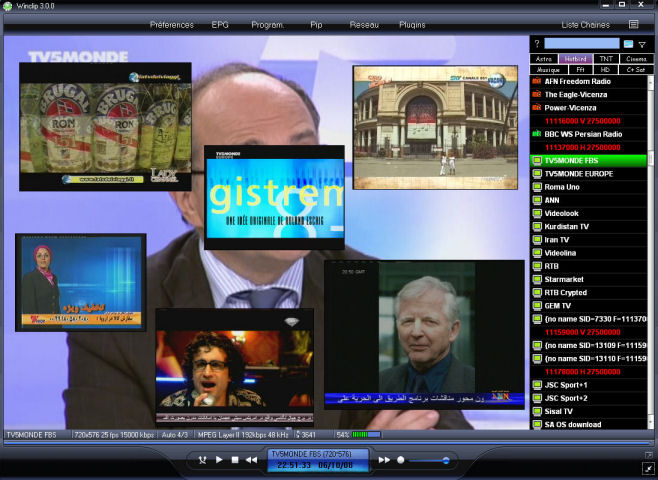Screen dimensions: 658x480
Task: Select transponder 11137000 H 27500000
Action: coord(582,147)
